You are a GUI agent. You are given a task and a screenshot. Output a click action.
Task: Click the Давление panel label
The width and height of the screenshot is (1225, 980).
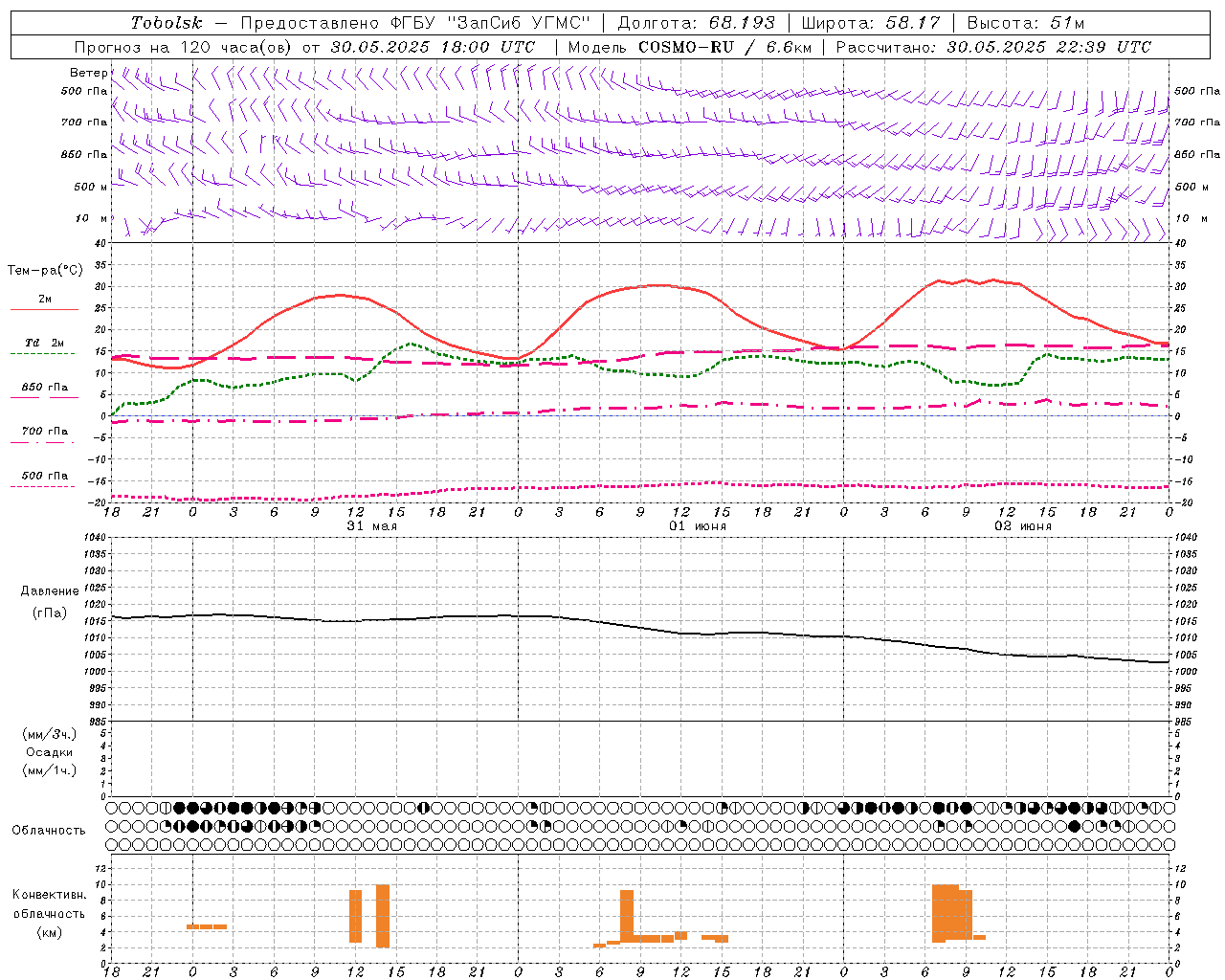50,591
